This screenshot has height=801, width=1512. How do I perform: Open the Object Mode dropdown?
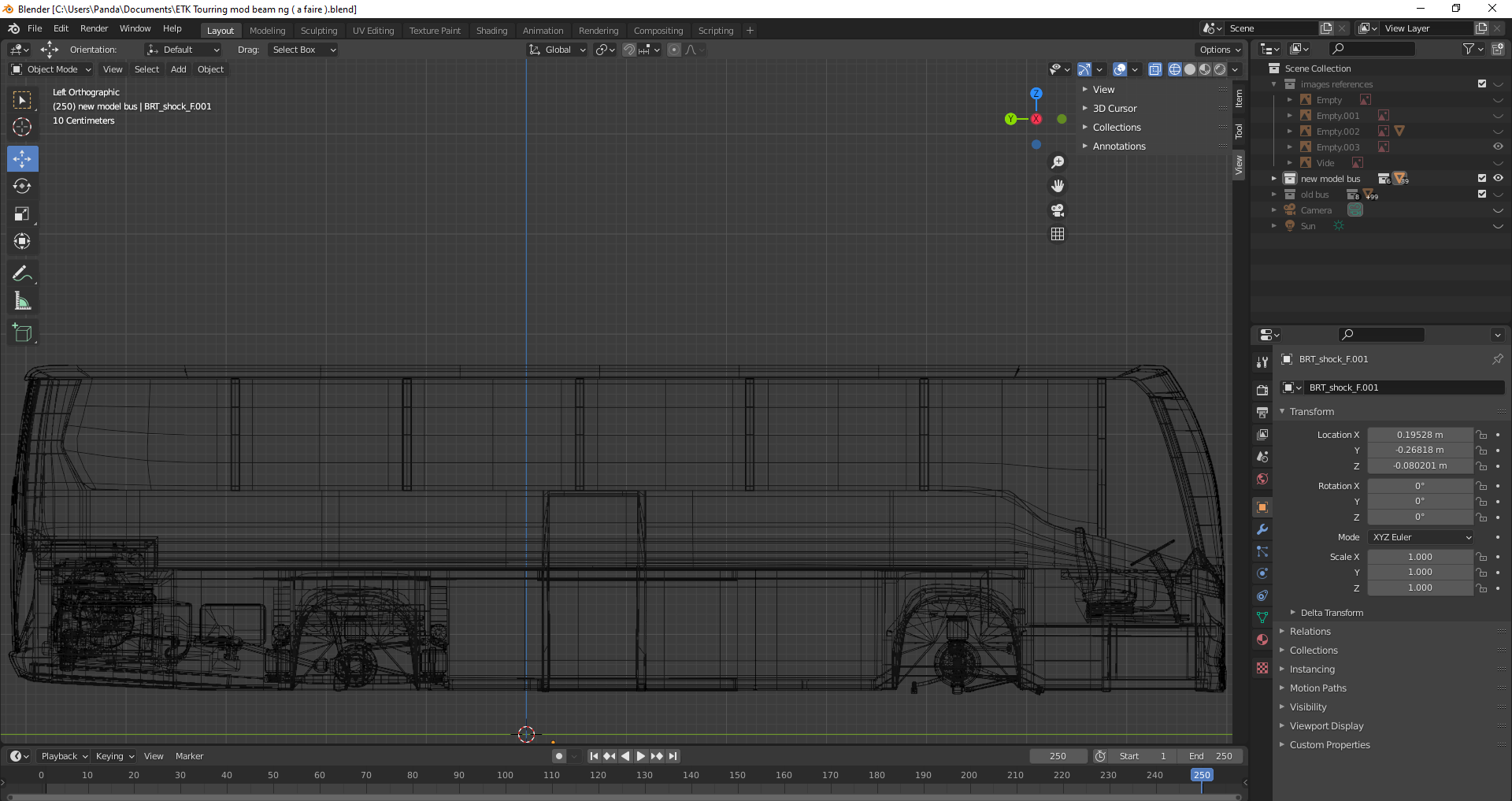52,69
